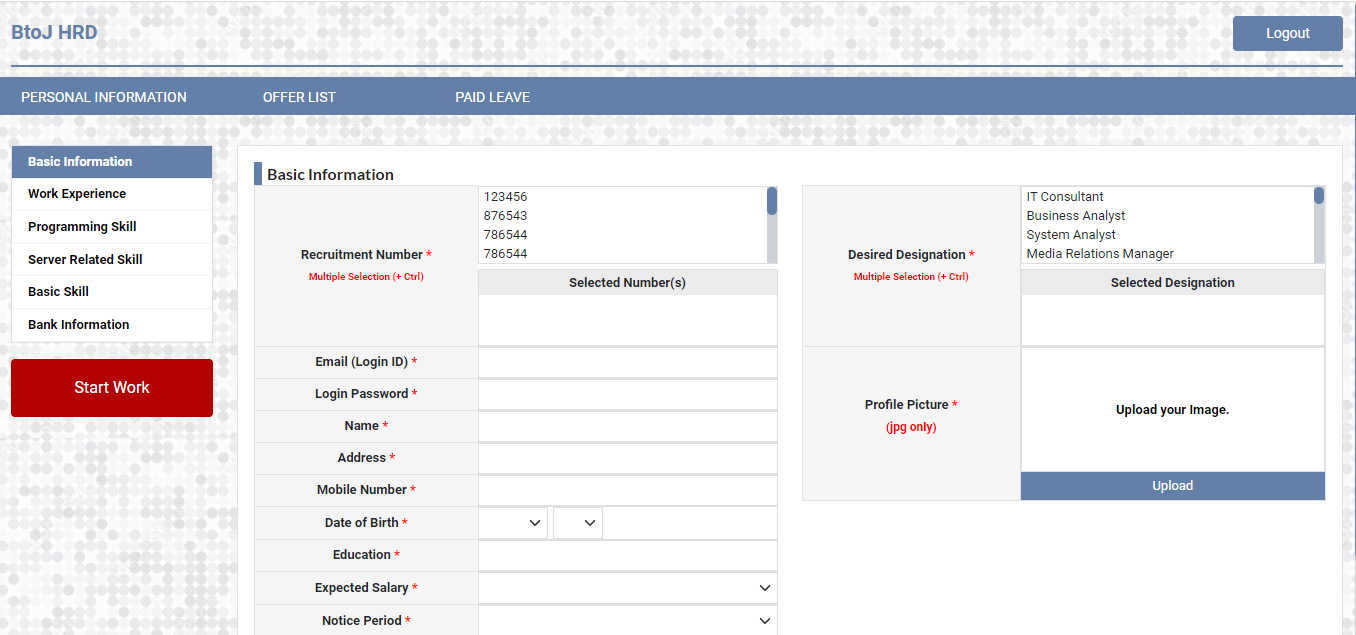This screenshot has height=635, width=1356.
Task: Expand the Expected Salary dropdown
Action: tap(627, 588)
